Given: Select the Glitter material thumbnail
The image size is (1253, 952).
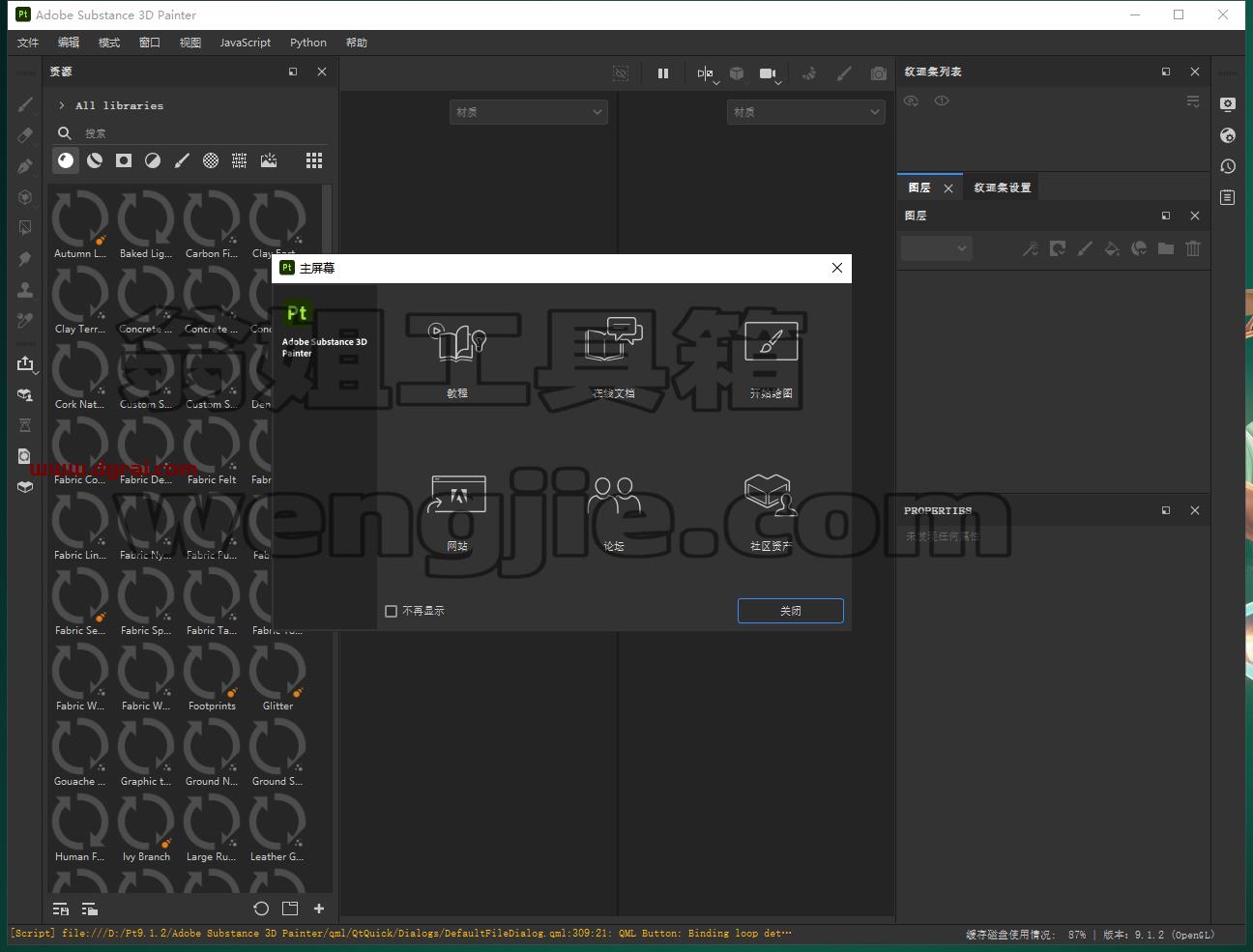Looking at the screenshot, I should tap(277, 677).
